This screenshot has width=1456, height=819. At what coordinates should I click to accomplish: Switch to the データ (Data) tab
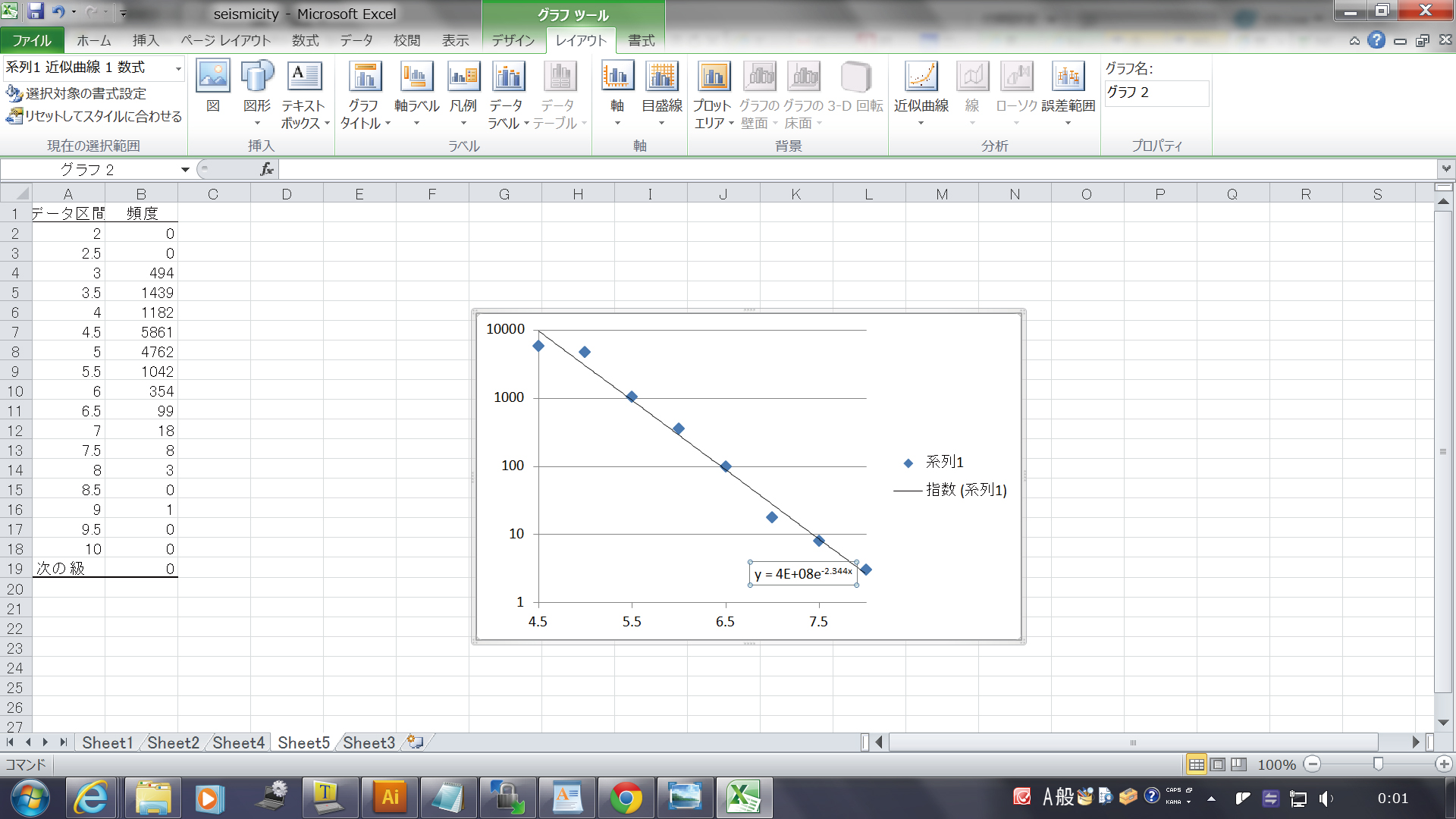tap(356, 40)
